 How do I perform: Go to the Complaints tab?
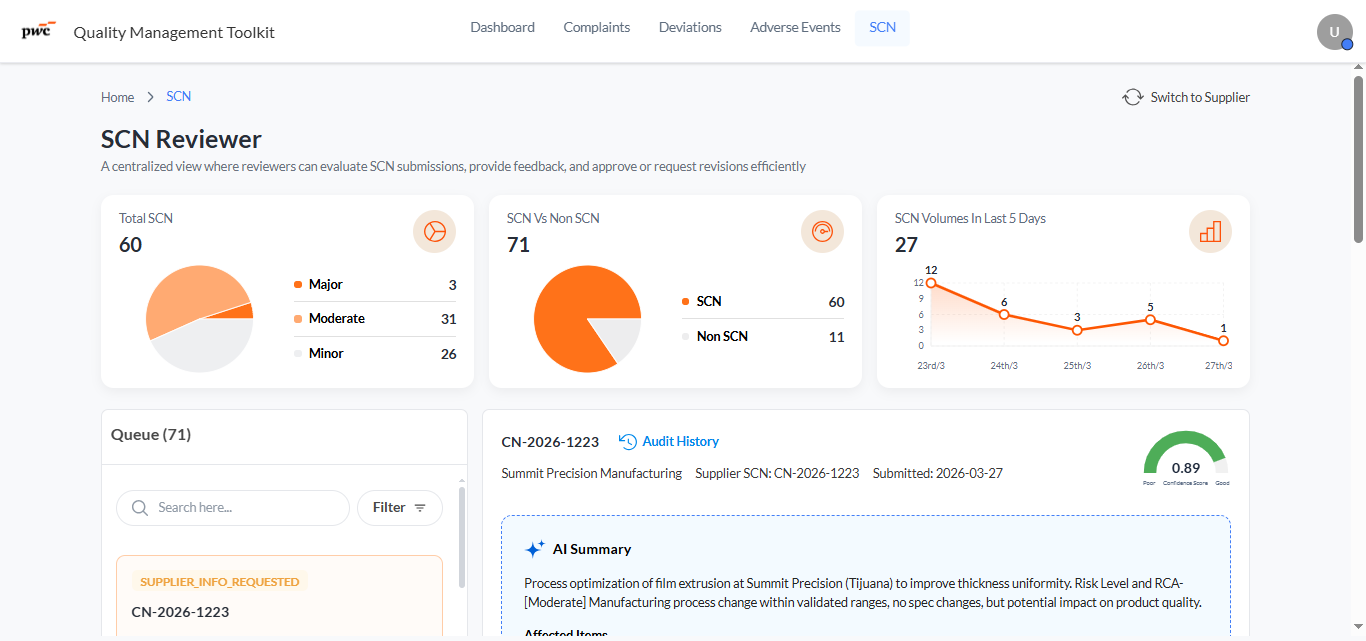(x=597, y=28)
